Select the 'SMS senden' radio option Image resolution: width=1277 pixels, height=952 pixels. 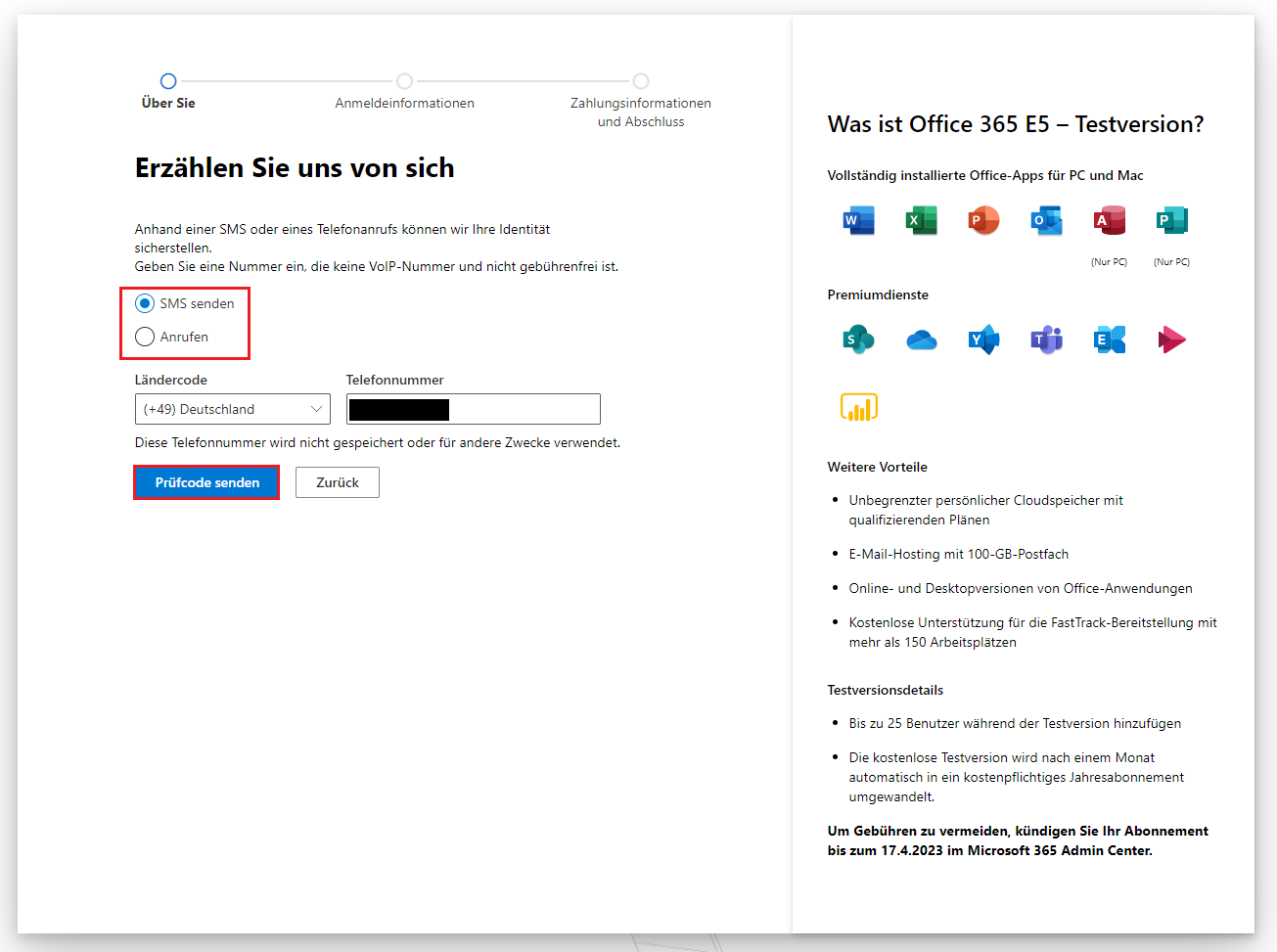[145, 303]
